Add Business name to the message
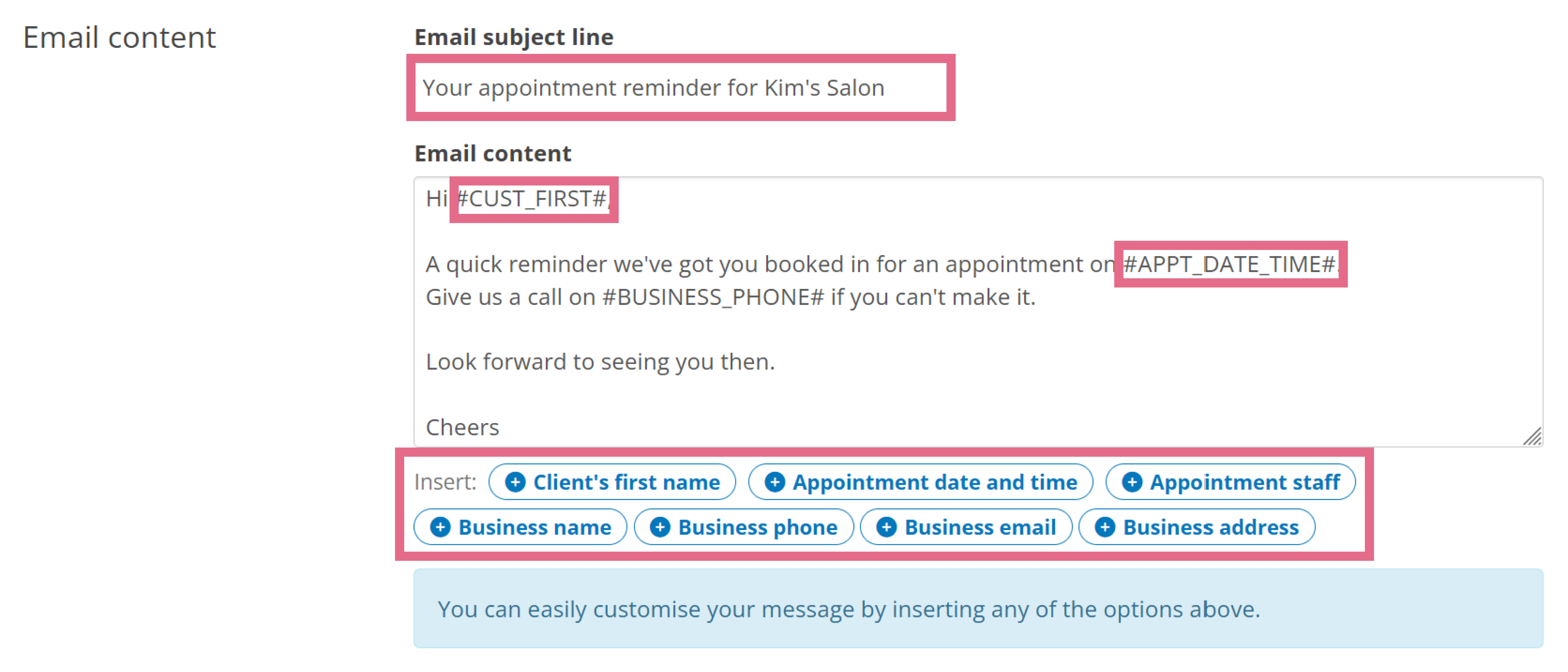 point(520,527)
